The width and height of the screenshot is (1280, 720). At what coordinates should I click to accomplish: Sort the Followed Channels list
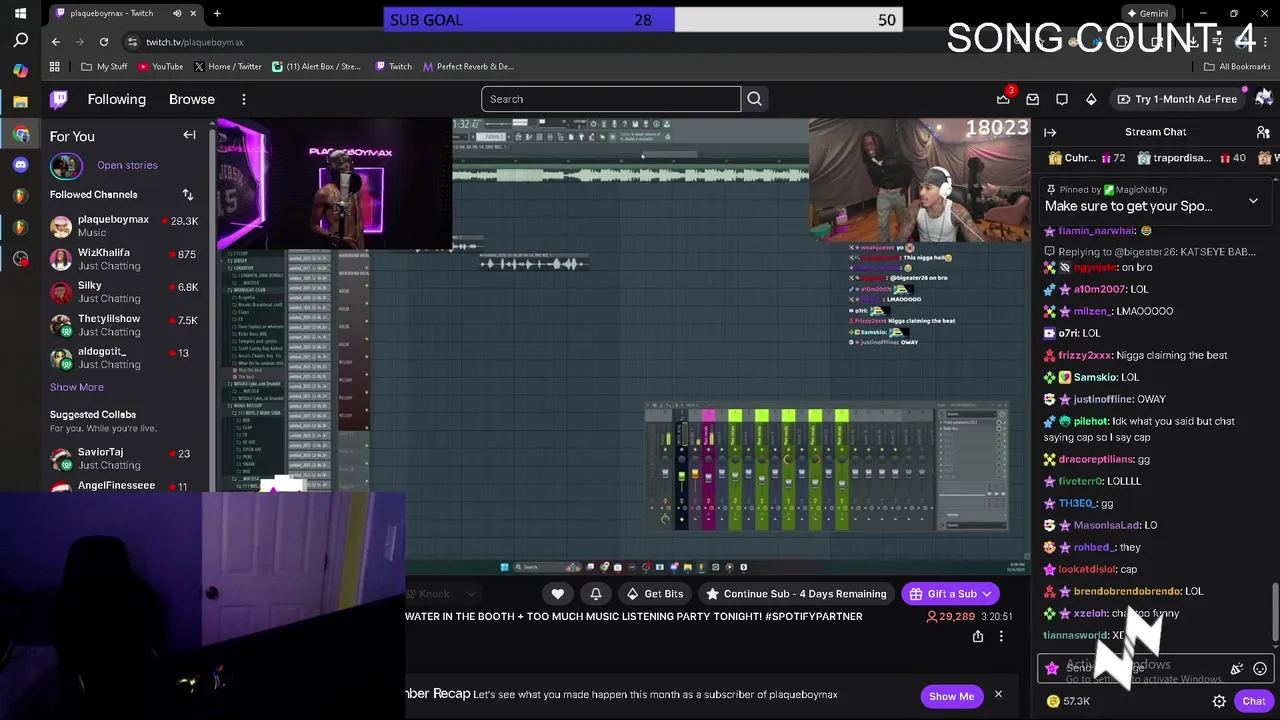pos(187,194)
